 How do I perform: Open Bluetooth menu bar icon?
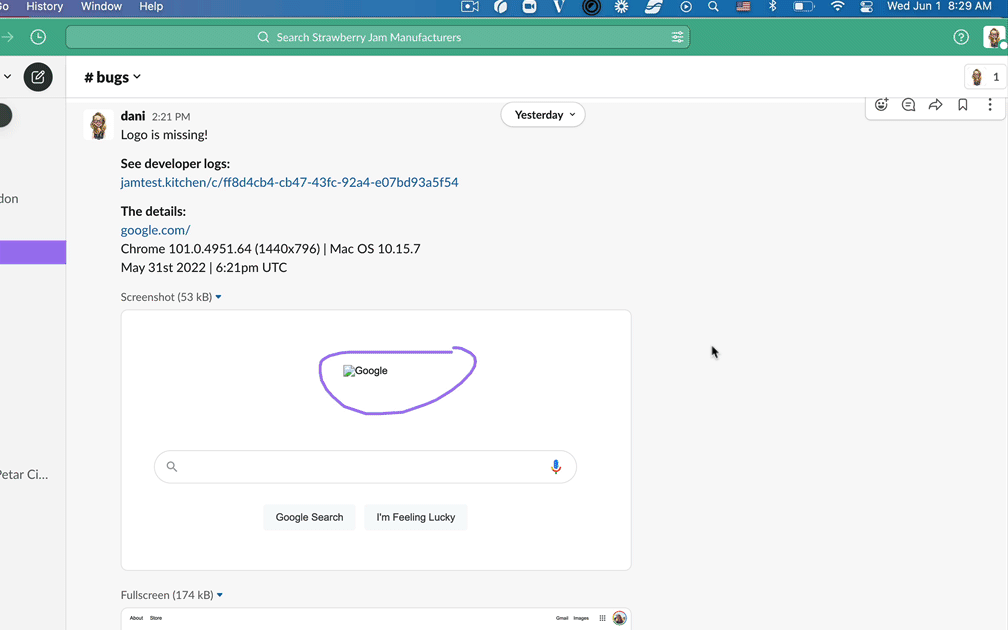pyautogui.click(x=773, y=6)
